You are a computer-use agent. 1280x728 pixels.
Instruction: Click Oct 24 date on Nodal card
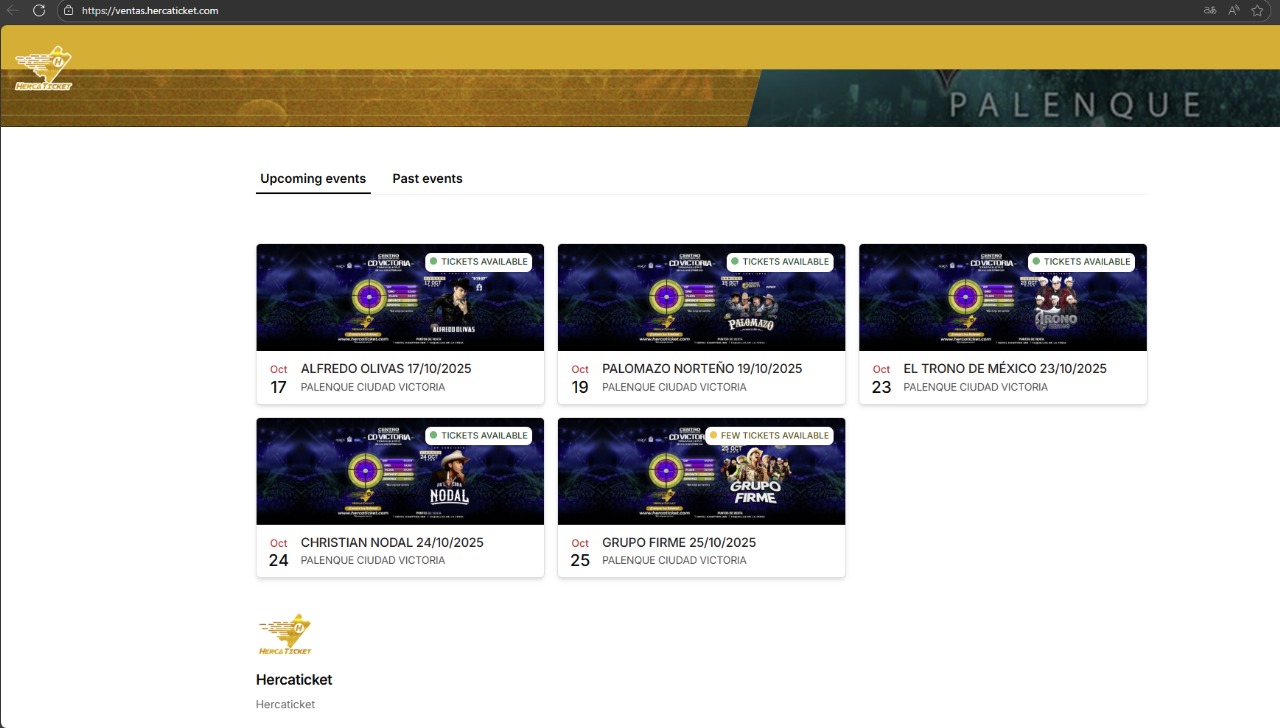[278, 553]
